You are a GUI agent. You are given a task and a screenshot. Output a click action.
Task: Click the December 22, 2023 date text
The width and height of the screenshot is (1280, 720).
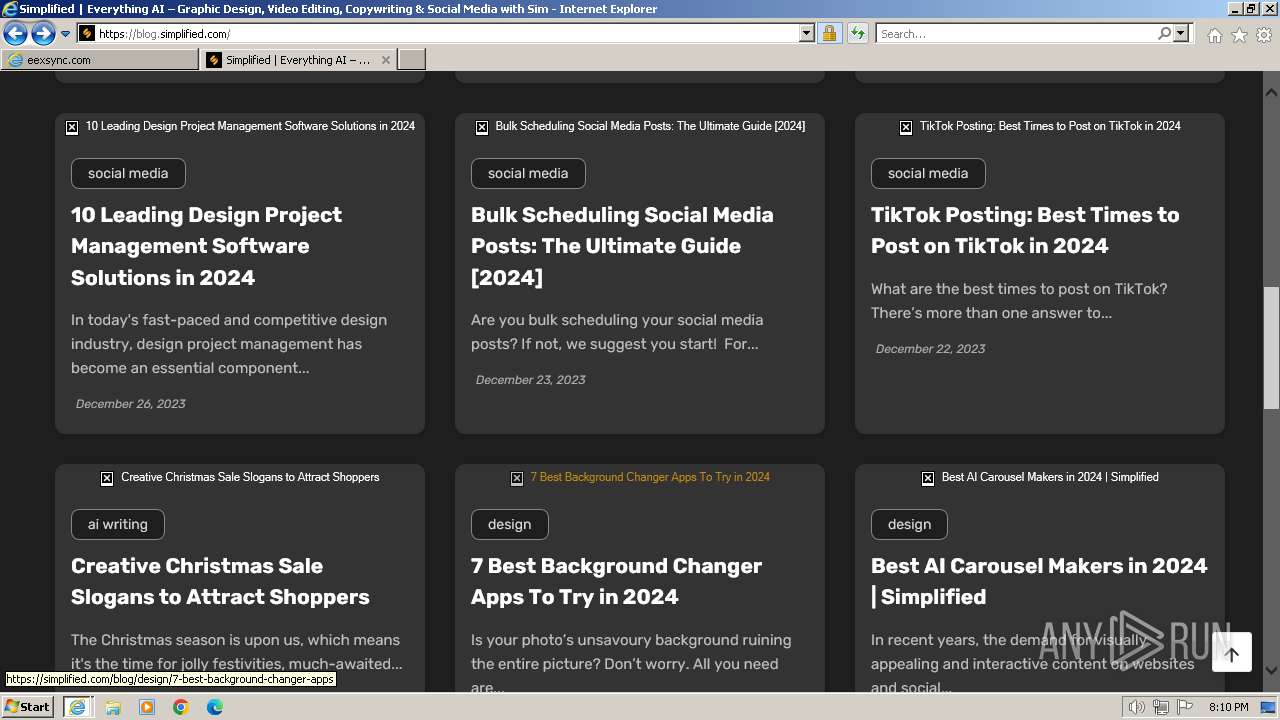931,349
